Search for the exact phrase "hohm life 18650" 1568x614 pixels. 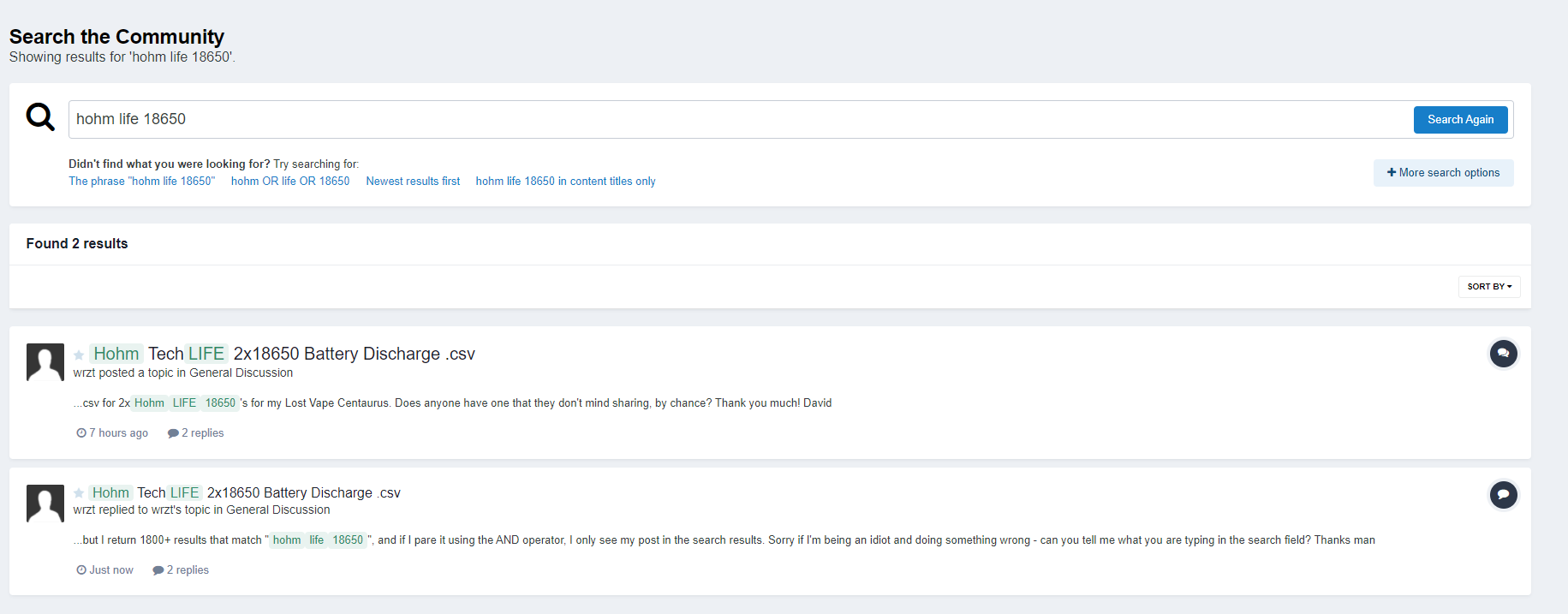pyautogui.click(x=141, y=182)
